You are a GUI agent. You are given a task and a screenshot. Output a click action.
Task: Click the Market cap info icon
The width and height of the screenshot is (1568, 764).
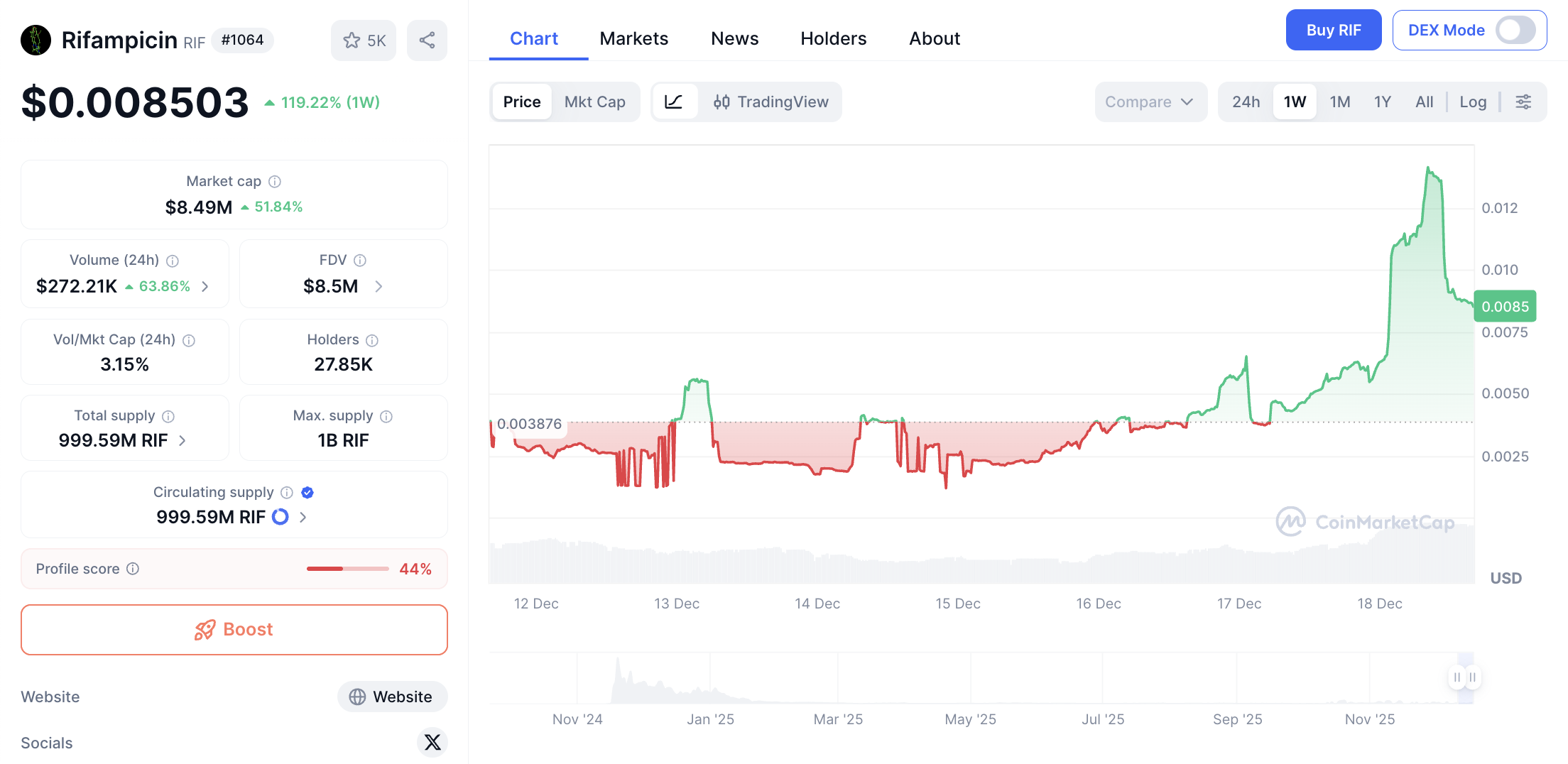point(275,182)
